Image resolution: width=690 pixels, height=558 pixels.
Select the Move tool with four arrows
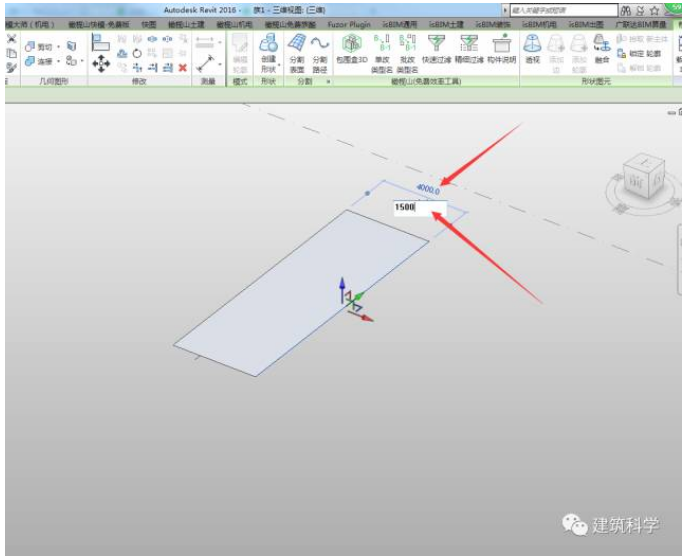[101, 63]
